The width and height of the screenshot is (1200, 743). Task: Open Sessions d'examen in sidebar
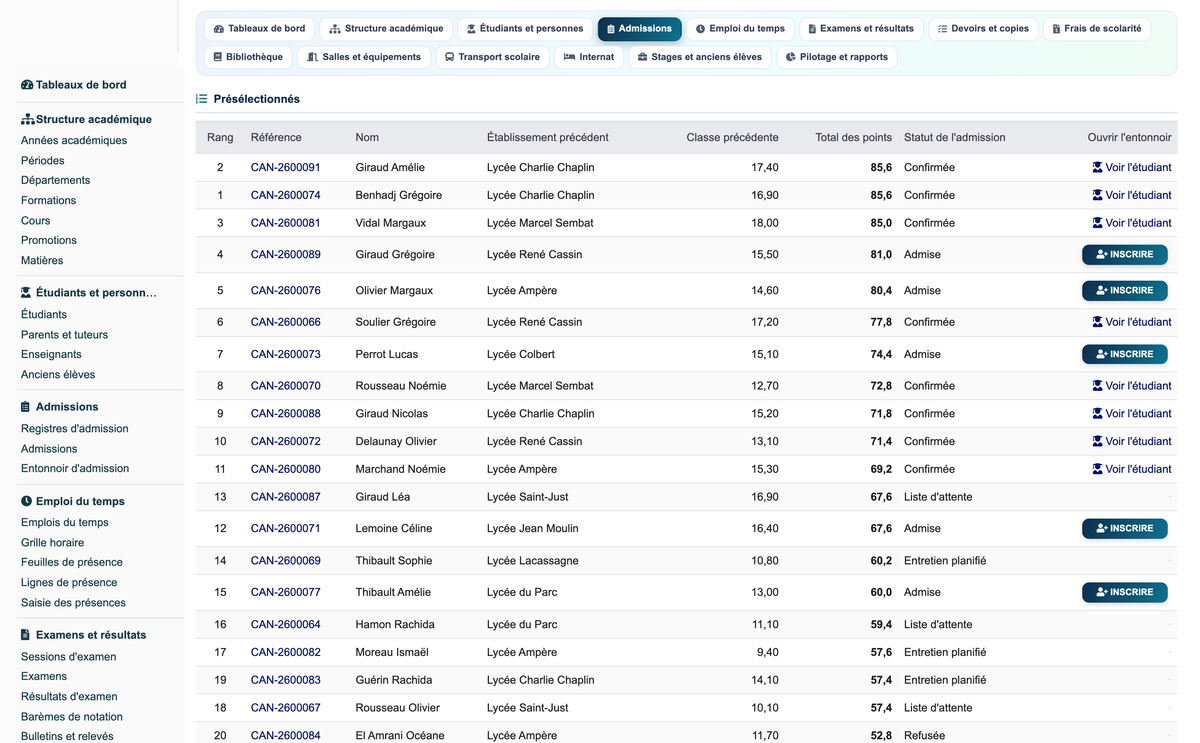[69, 657]
